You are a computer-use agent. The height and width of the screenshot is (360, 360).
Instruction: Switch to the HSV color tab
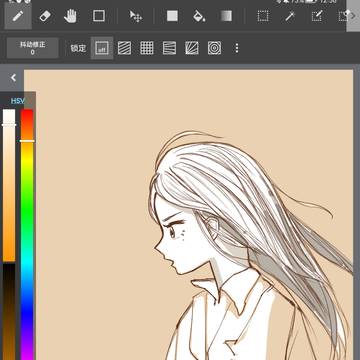point(17,101)
